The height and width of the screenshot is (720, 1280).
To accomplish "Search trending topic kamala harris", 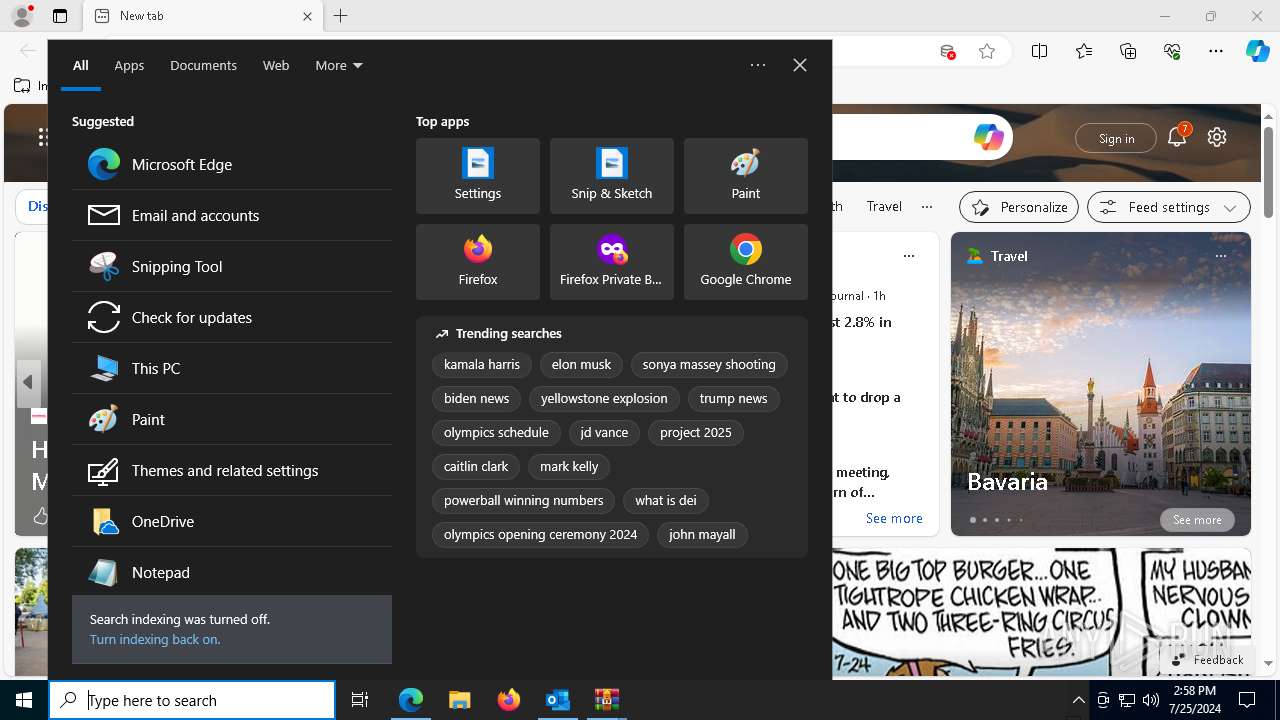I will click(x=482, y=365).
